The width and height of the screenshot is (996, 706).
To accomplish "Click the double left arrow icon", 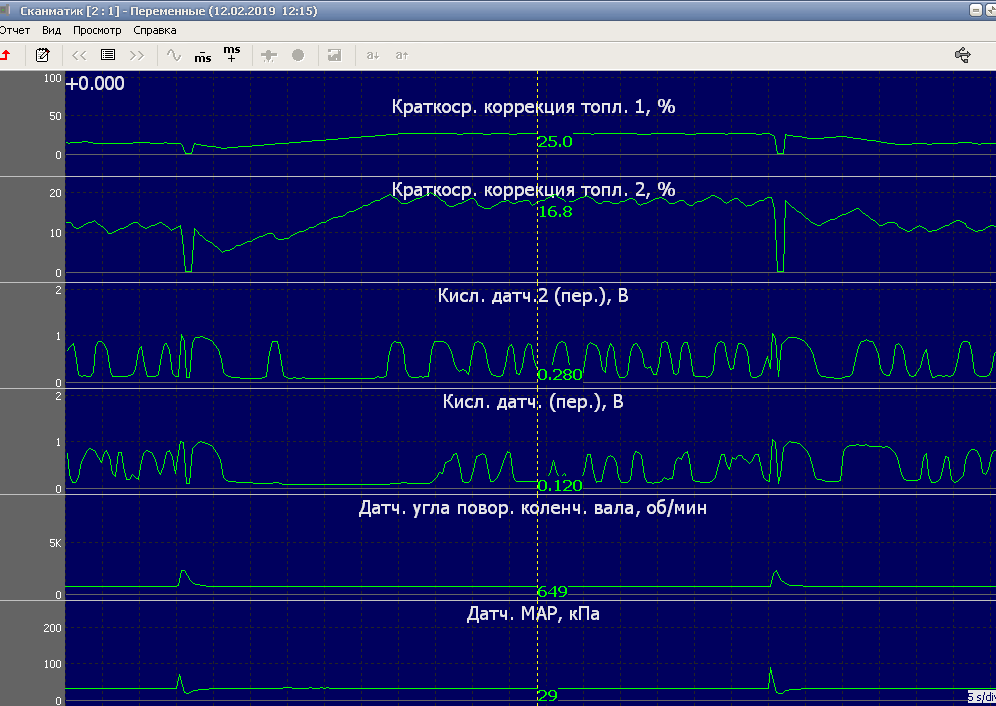I will 79,55.
